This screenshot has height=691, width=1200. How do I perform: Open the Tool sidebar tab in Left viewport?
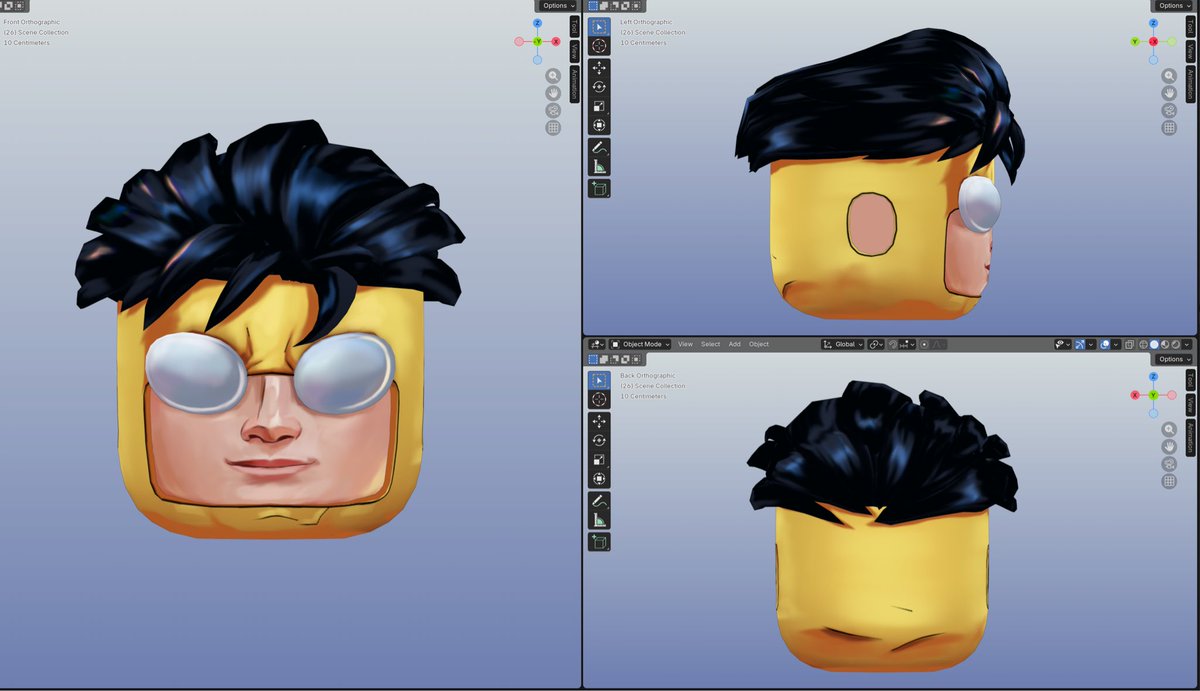coord(1190,27)
